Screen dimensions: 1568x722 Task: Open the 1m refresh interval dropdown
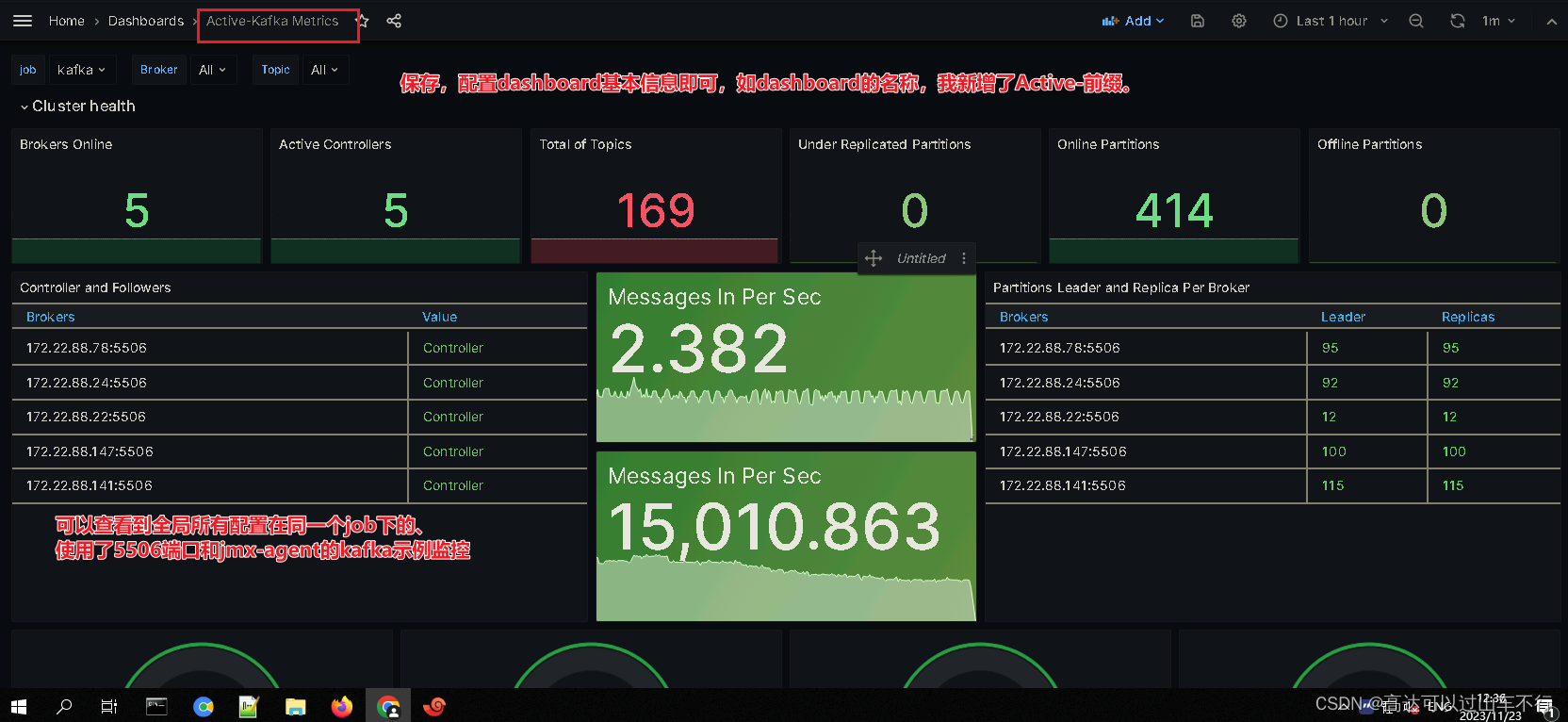point(1498,21)
